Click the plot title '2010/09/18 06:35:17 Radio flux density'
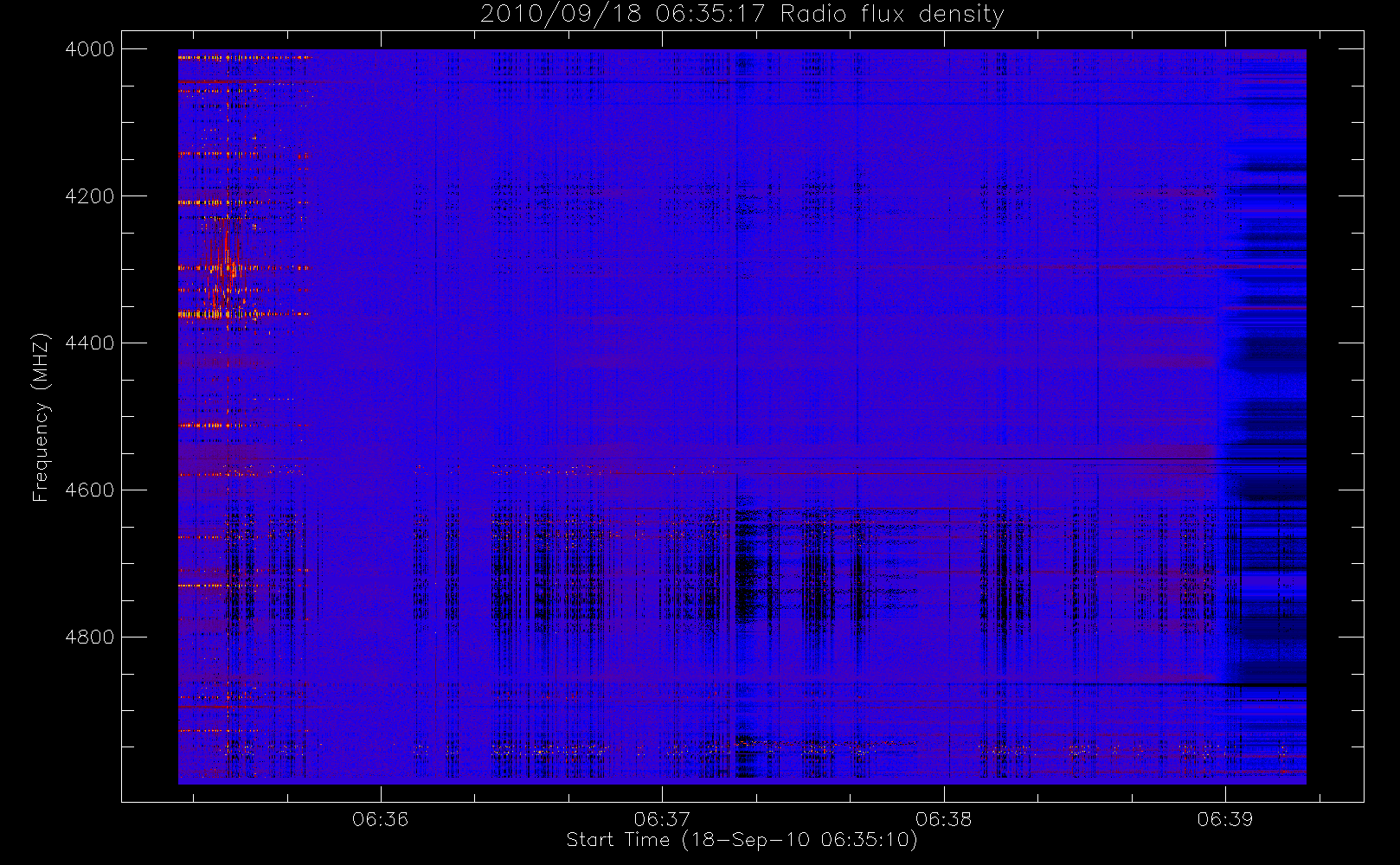Screen dimensions: 1400x865 coord(742,14)
